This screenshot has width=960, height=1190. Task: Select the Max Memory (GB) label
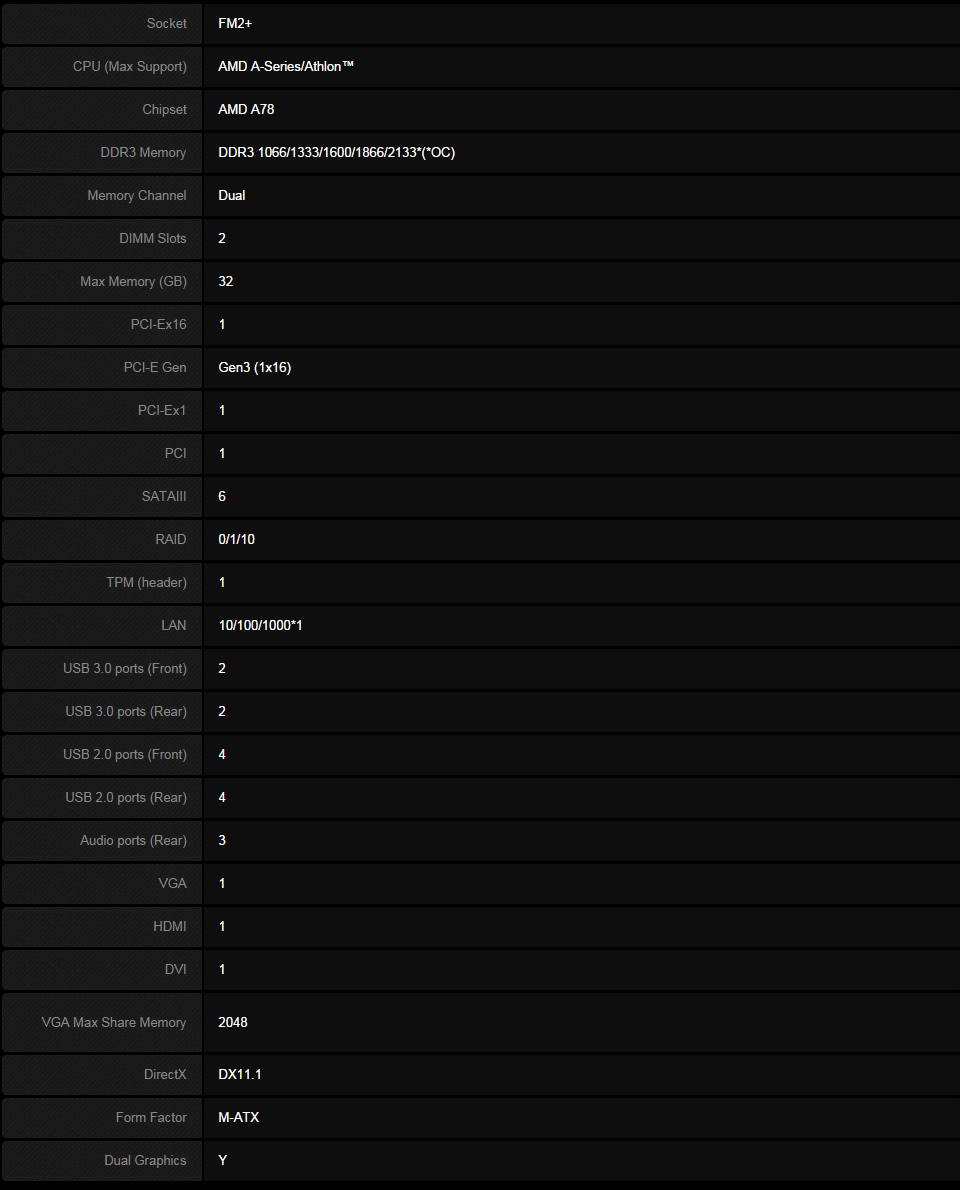click(133, 282)
